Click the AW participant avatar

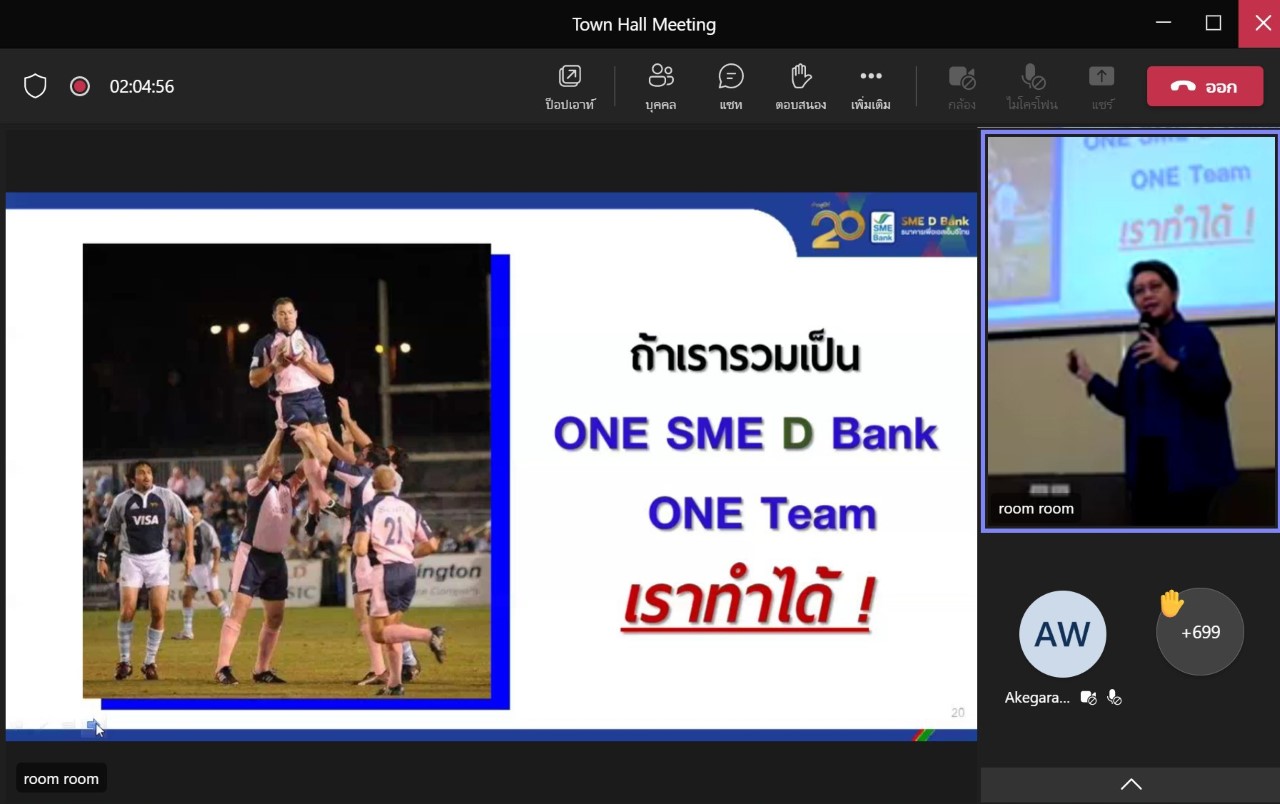tap(1062, 634)
